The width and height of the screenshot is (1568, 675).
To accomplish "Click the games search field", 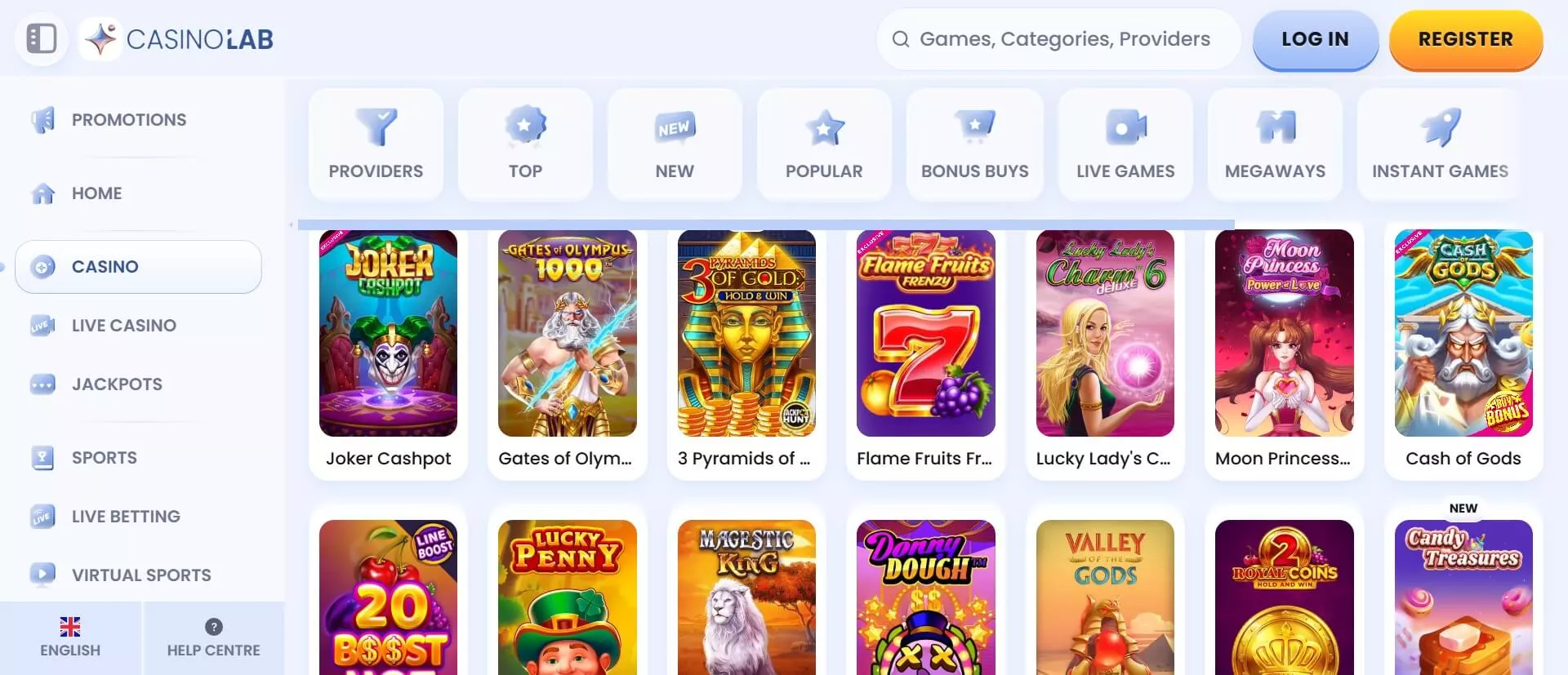I will (1058, 39).
